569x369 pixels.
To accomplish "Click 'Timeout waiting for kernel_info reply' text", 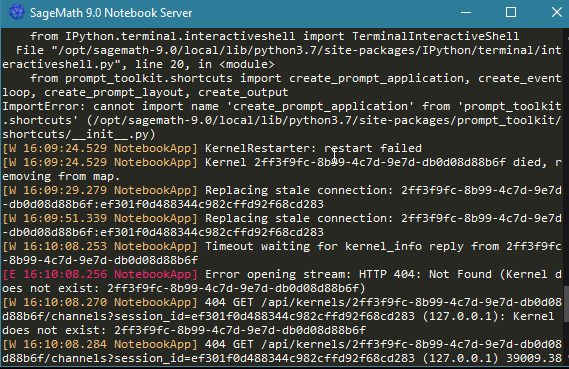I will point(334,246).
